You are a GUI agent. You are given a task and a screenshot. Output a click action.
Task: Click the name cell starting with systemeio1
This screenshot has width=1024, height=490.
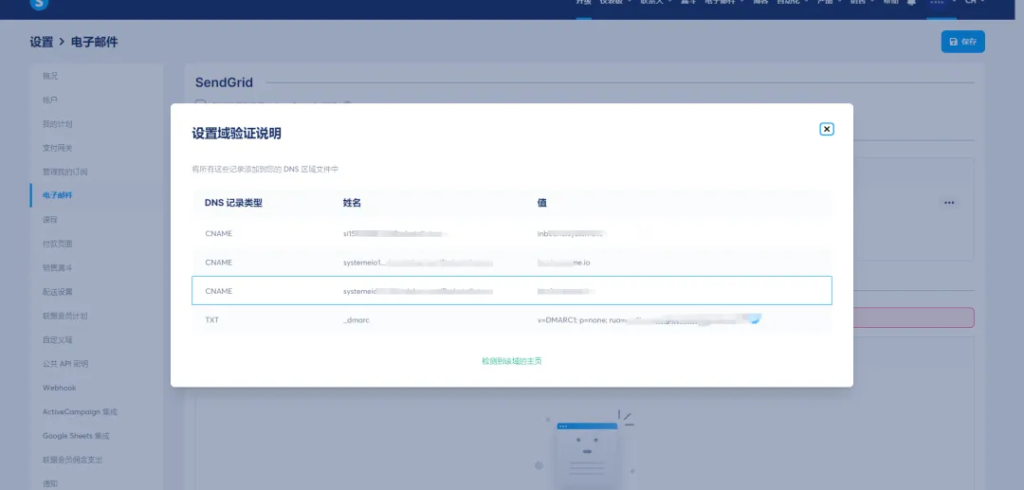pyautogui.click(x=417, y=263)
